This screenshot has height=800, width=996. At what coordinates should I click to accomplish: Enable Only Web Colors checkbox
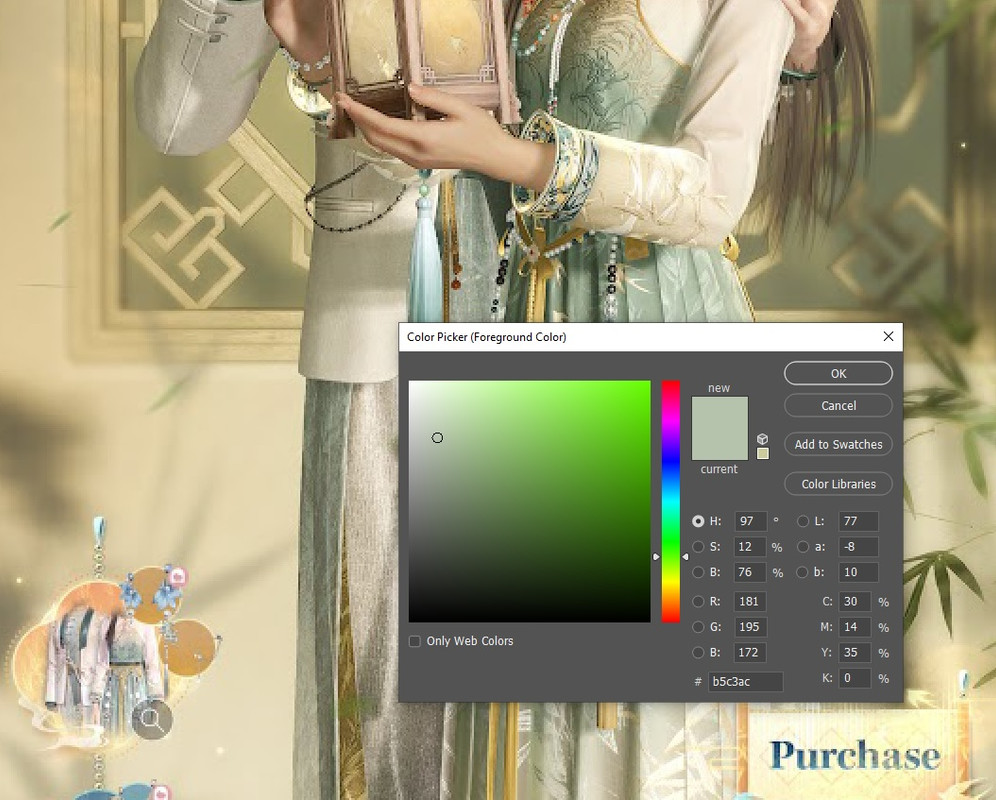[415, 641]
